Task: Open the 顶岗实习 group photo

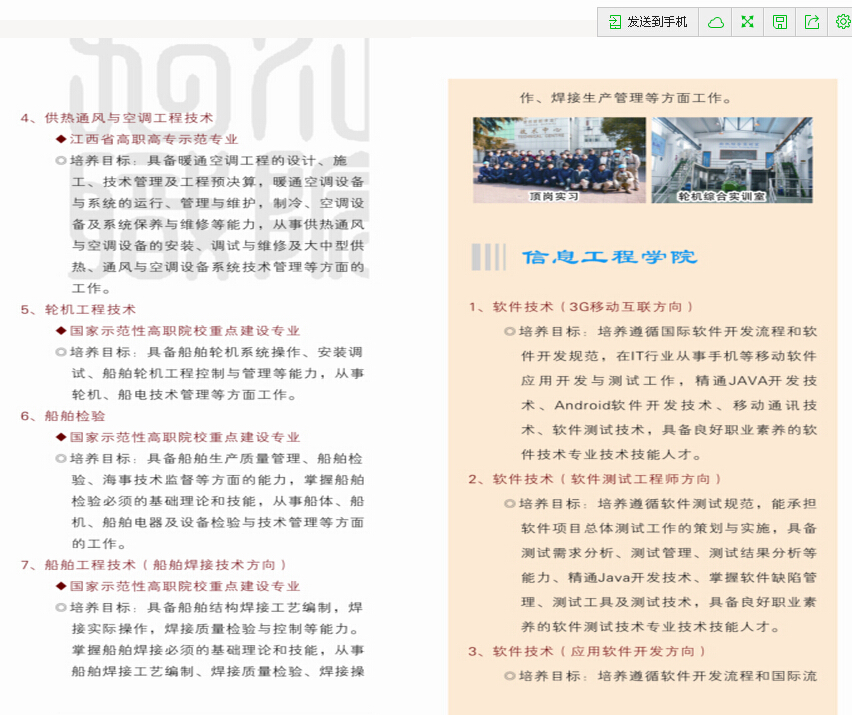Action: 559,160
